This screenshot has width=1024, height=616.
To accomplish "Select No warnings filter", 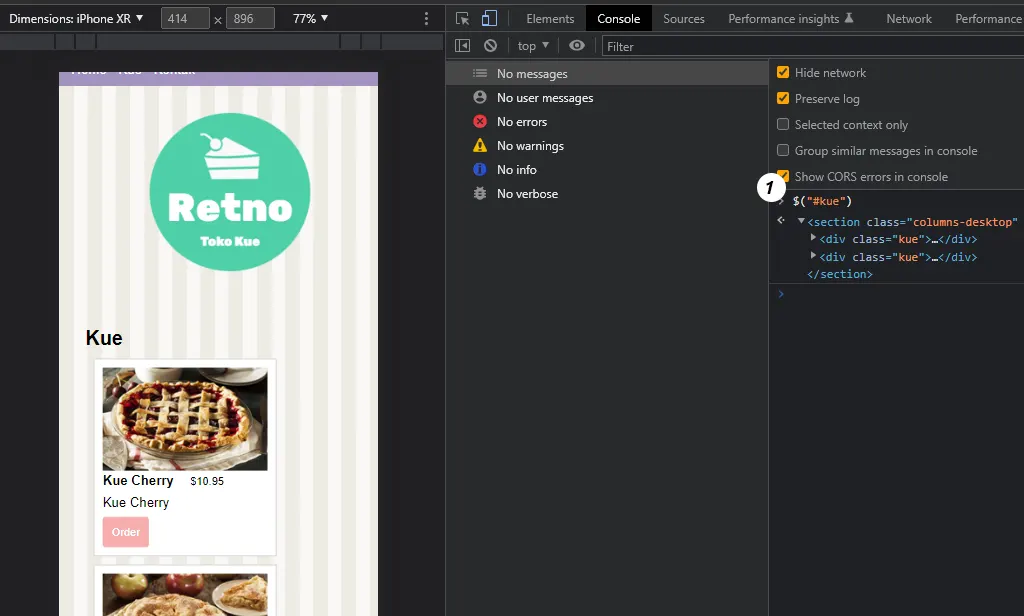I will click(607, 146).
